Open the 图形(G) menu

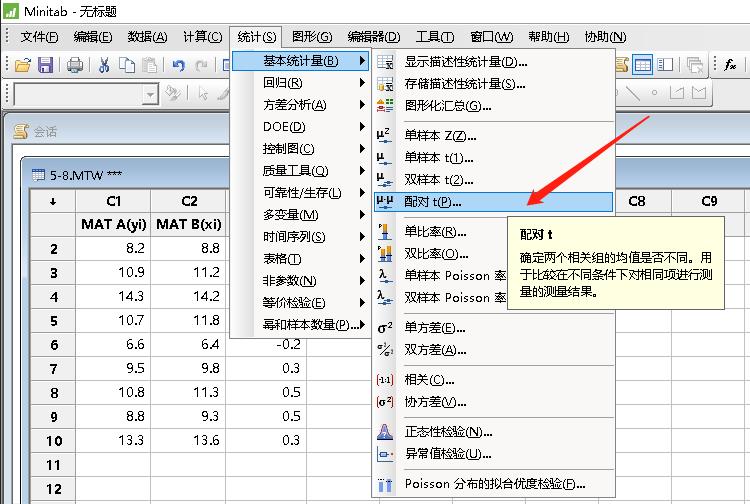tap(312, 37)
